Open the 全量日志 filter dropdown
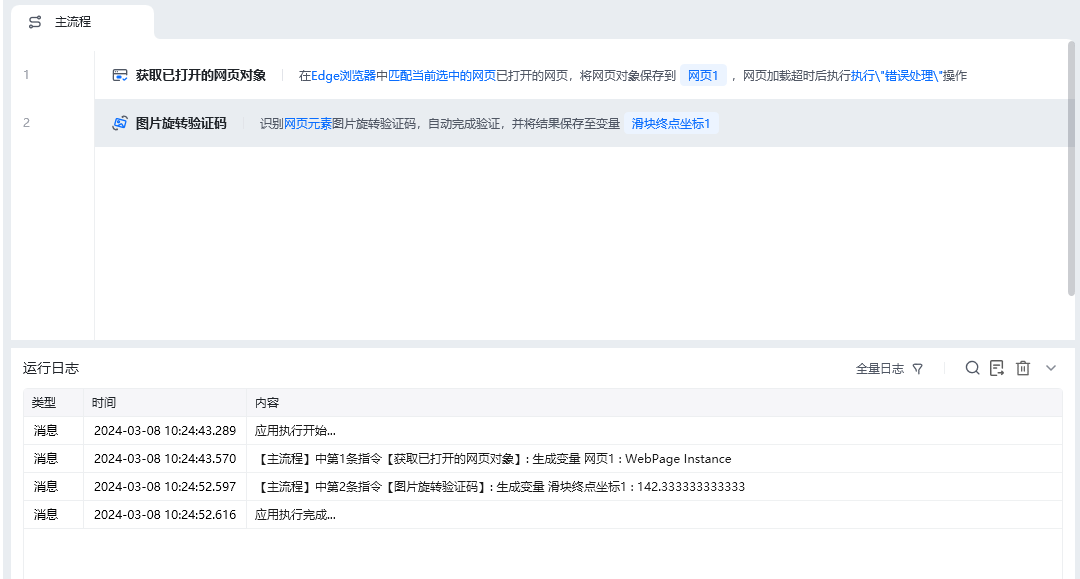Viewport: 1080px width, 579px height. (x=889, y=369)
